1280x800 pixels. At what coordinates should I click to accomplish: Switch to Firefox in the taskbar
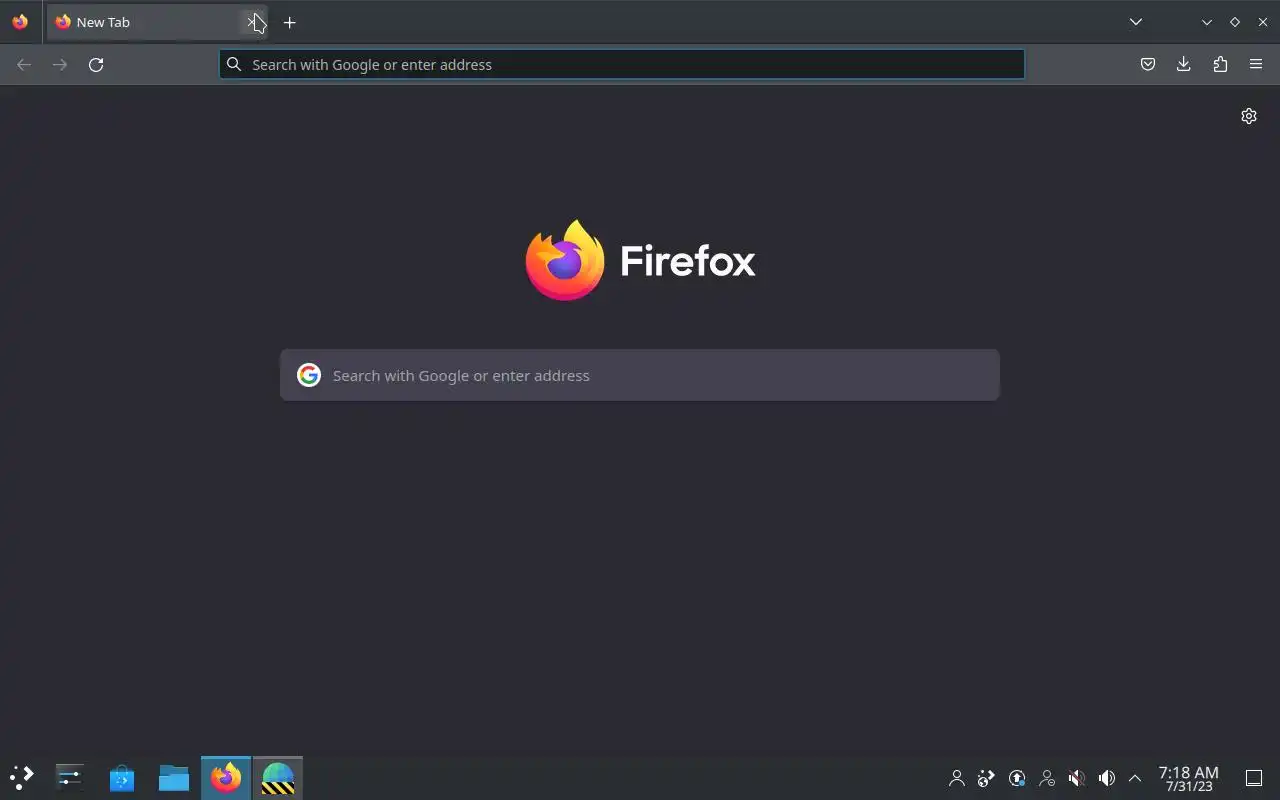[x=226, y=778]
